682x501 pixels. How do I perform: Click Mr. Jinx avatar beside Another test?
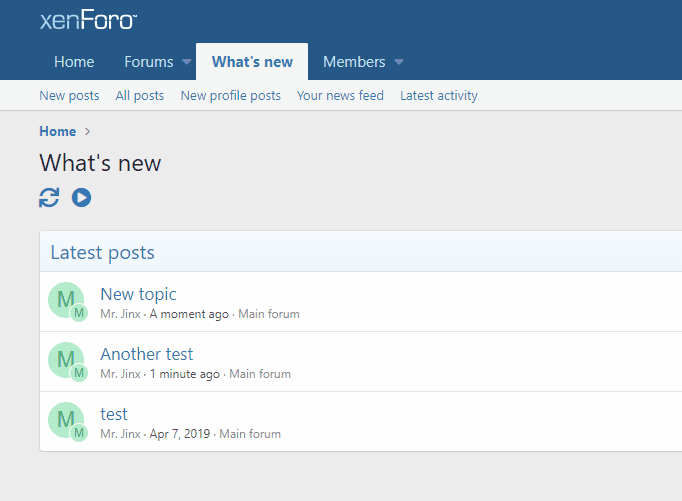coord(66,360)
